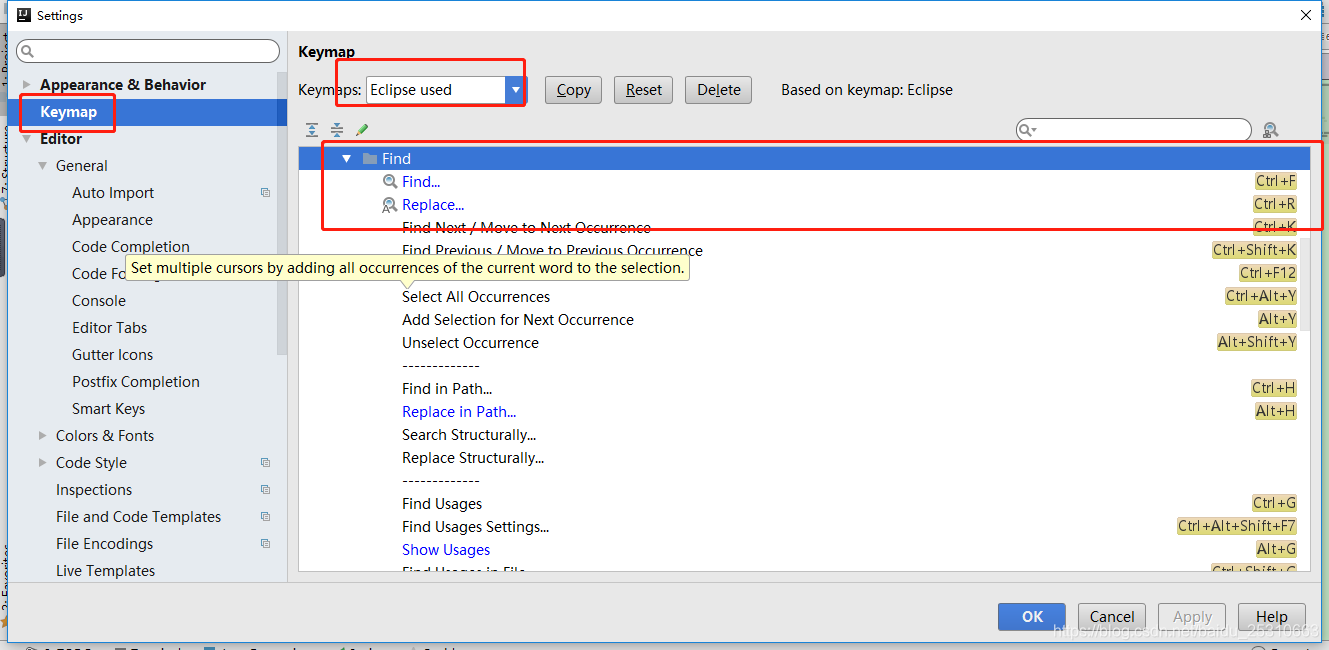Select Find in Path... action

point(447,389)
